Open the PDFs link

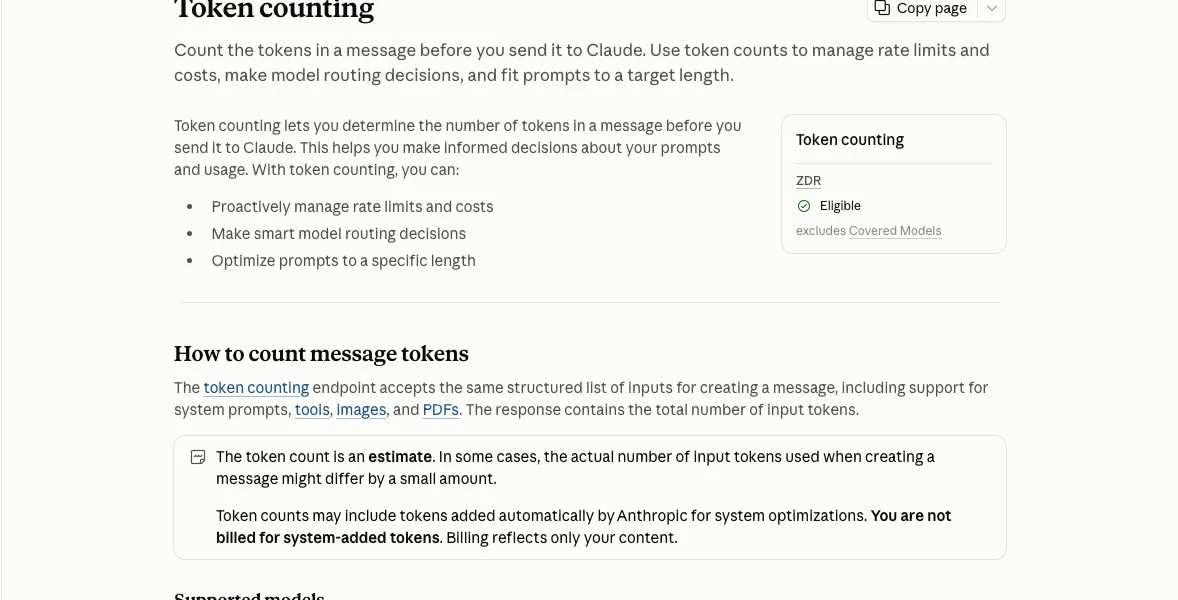pyautogui.click(x=440, y=410)
